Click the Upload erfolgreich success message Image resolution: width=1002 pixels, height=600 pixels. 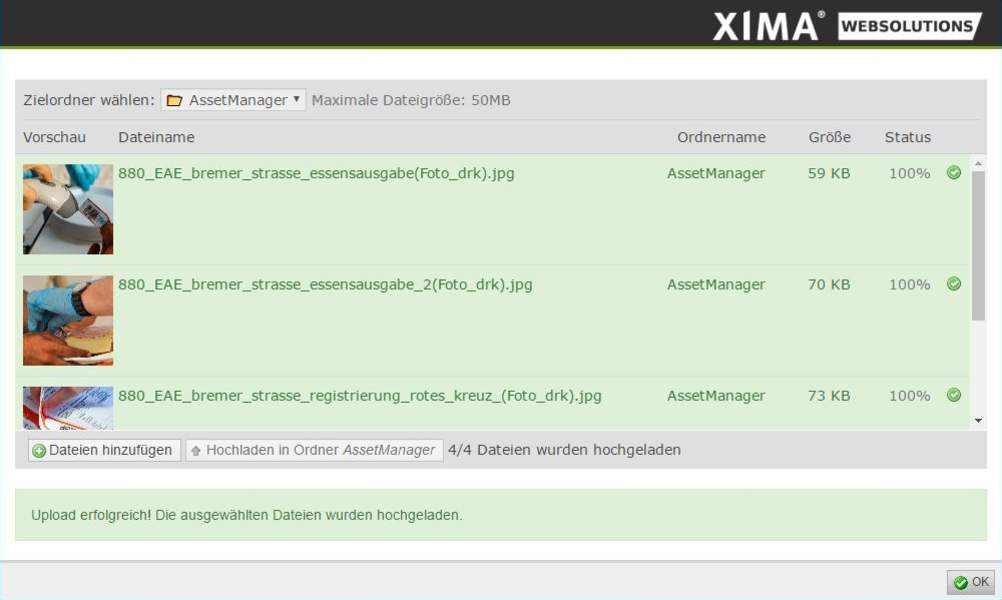(x=247, y=515)
